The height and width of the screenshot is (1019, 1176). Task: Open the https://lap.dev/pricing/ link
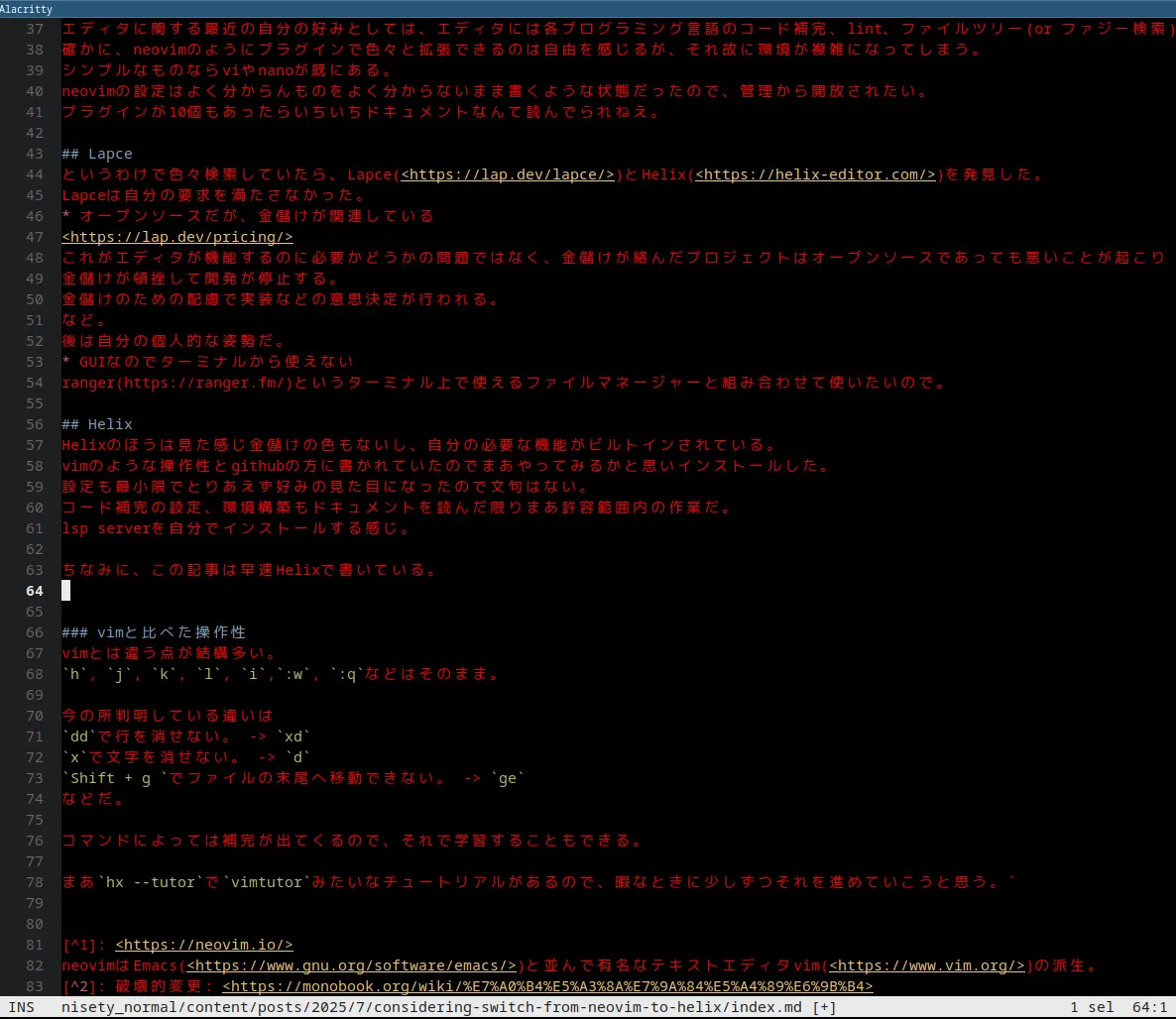click(177, 237)
